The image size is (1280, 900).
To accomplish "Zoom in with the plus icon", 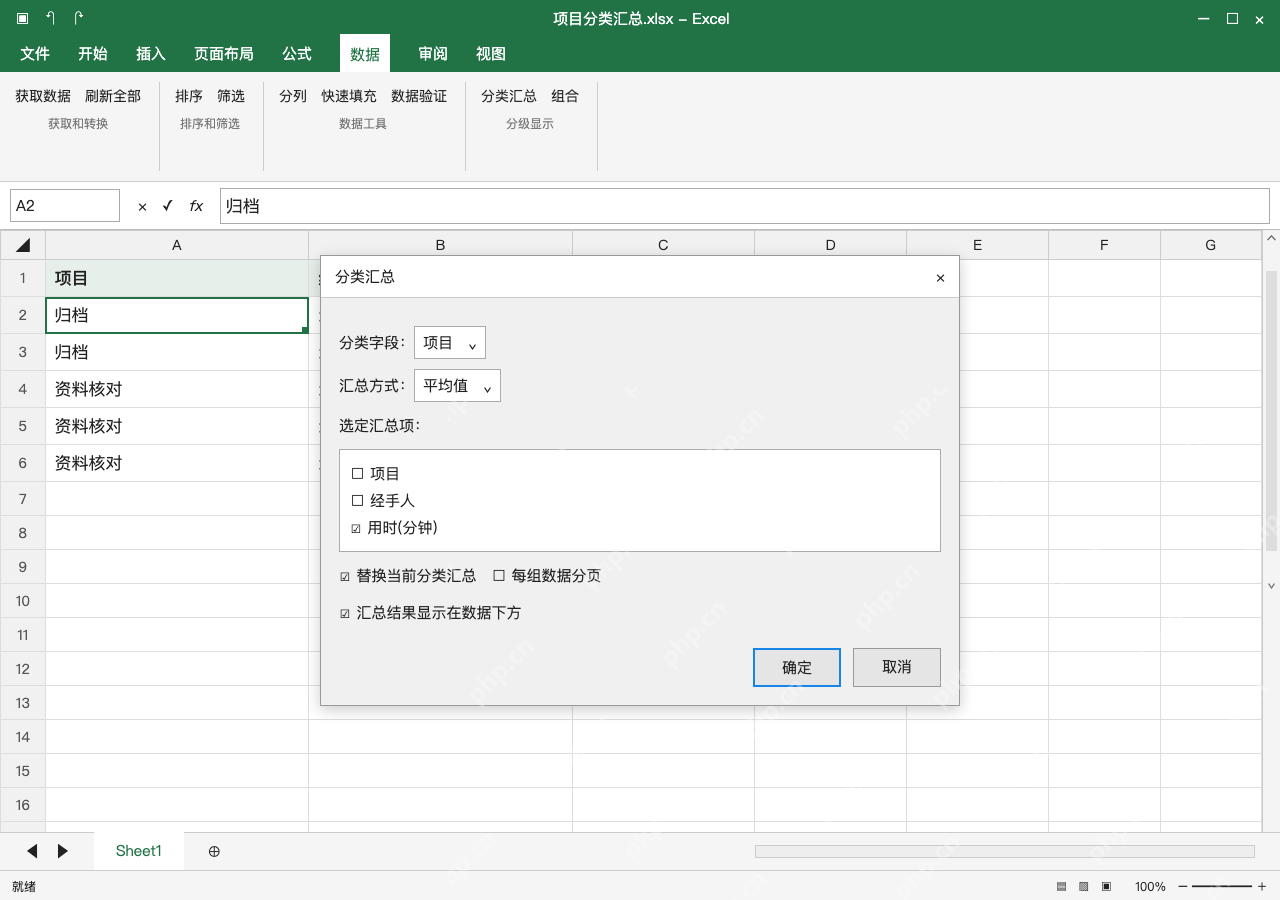I will (1262, 887).
